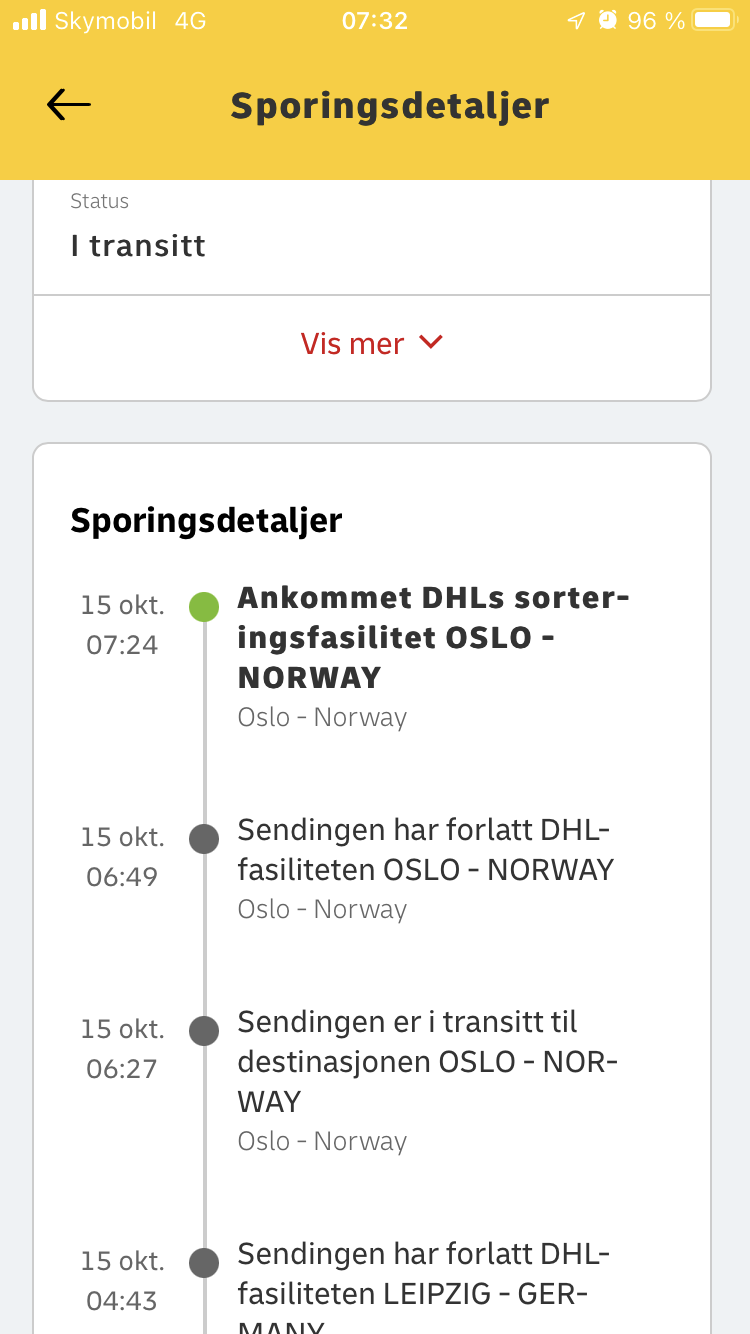Select the green latest-event timeline dot
This screenshot has height=1334, width=750.
(x=204, y=606)
